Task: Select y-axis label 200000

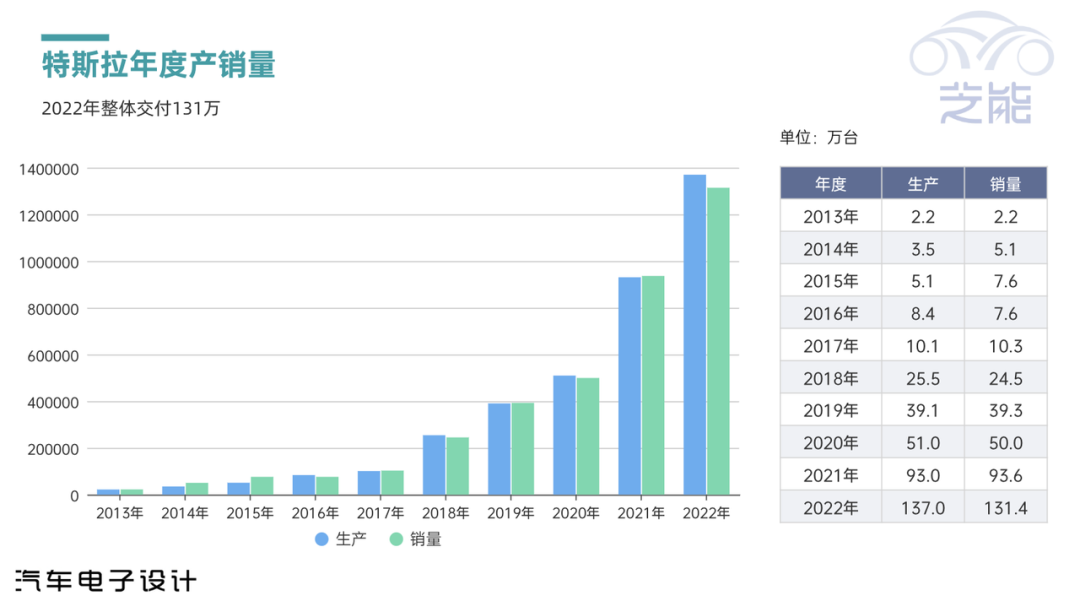Action: [53, 450]
